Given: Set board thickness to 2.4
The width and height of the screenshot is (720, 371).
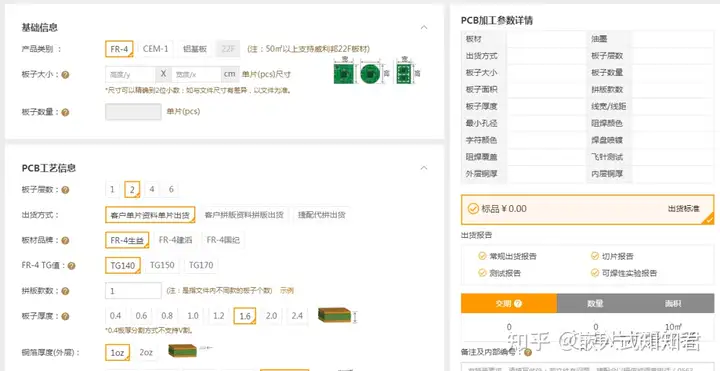Looking at the screenshot, I should pyautogui.click(x=297, y=316).
